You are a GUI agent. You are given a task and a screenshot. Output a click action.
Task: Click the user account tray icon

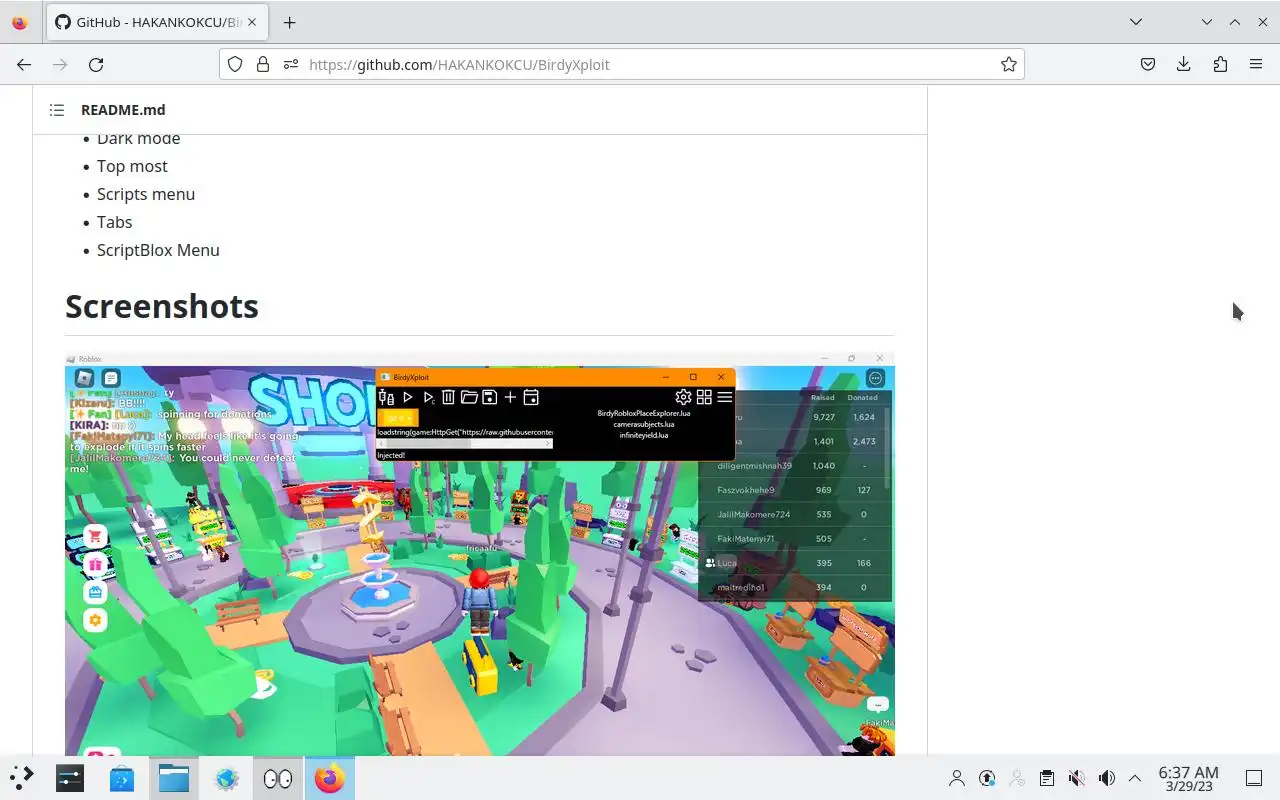(957, 778)
